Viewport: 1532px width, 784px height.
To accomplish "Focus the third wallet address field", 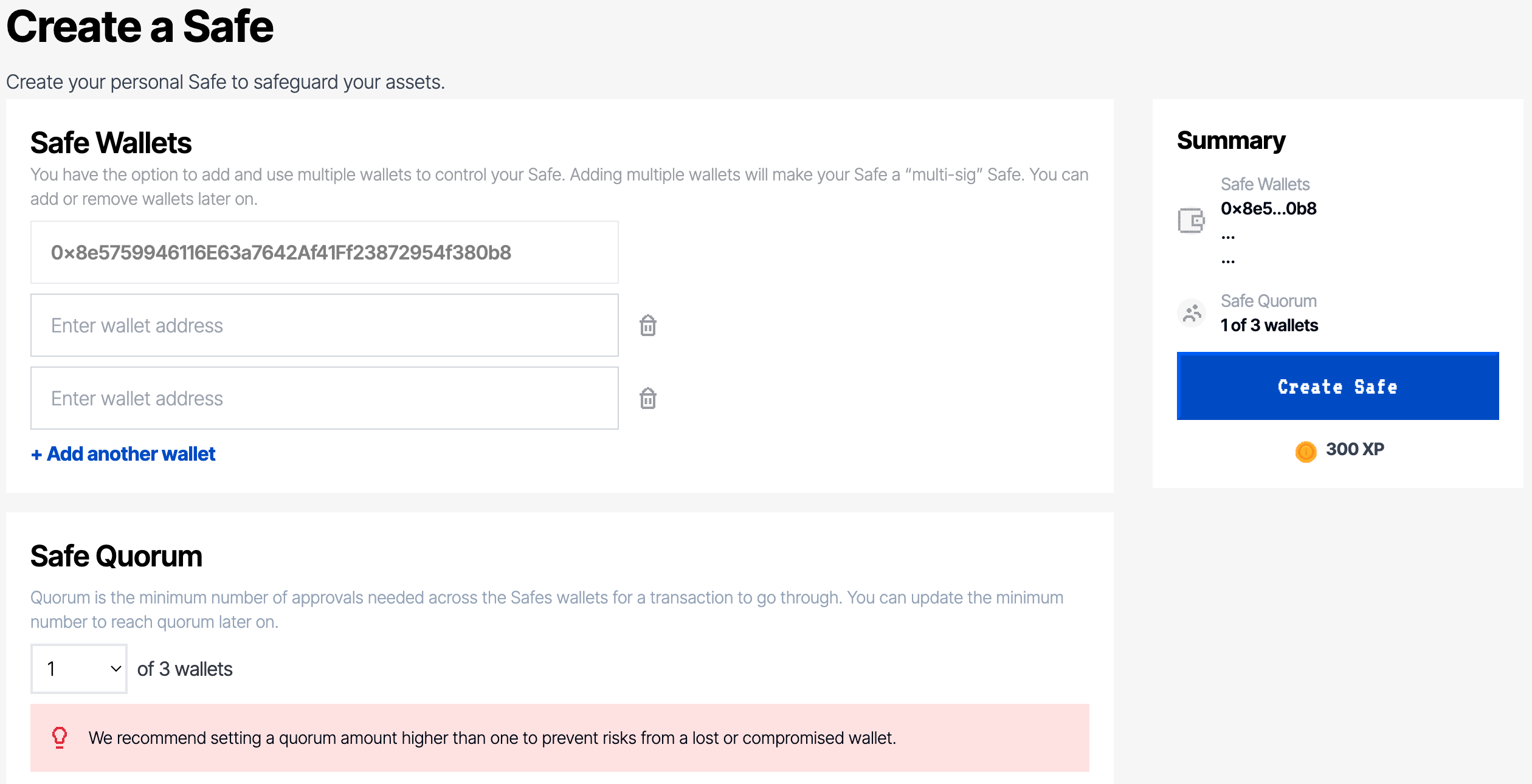I will click(324, 399).
